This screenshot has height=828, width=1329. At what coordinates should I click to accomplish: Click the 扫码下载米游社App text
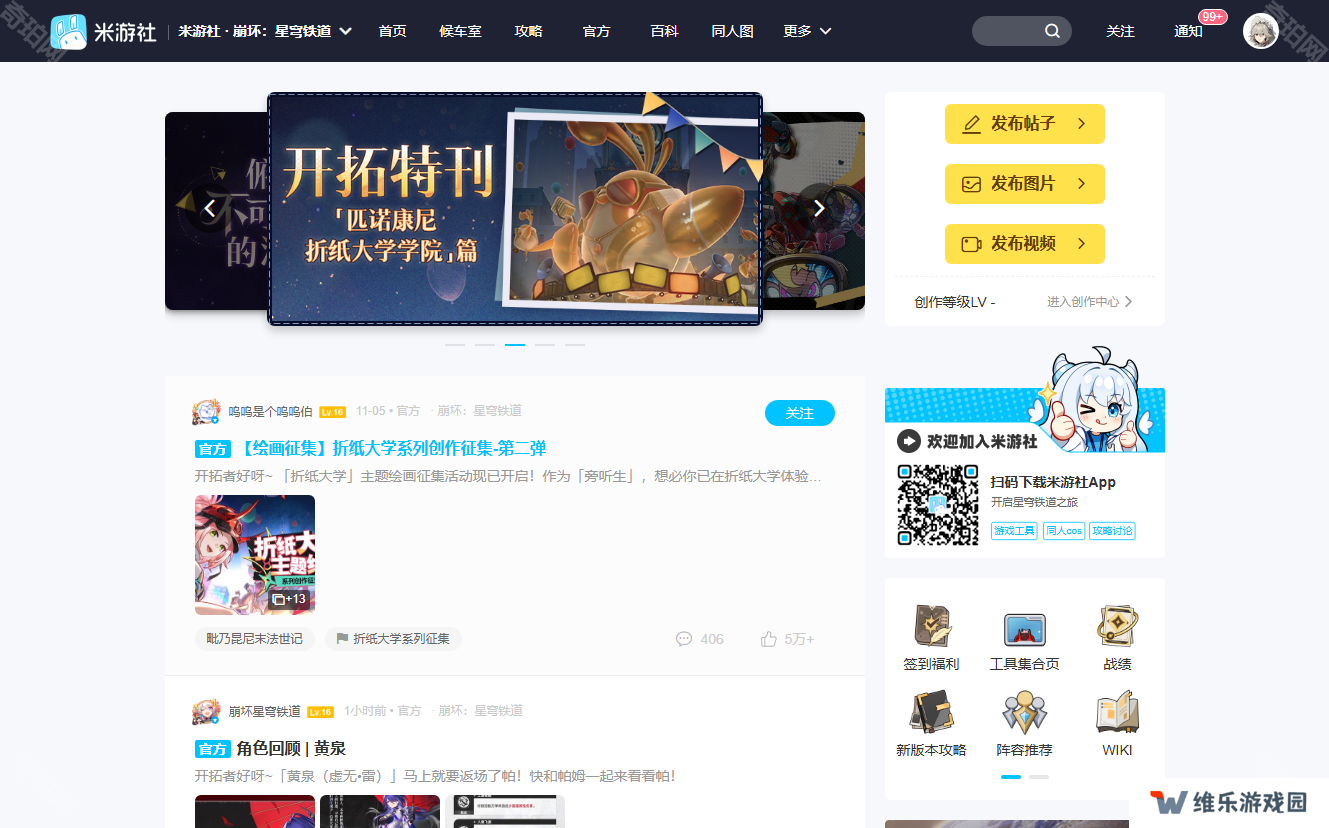(x=1053, y=482)
